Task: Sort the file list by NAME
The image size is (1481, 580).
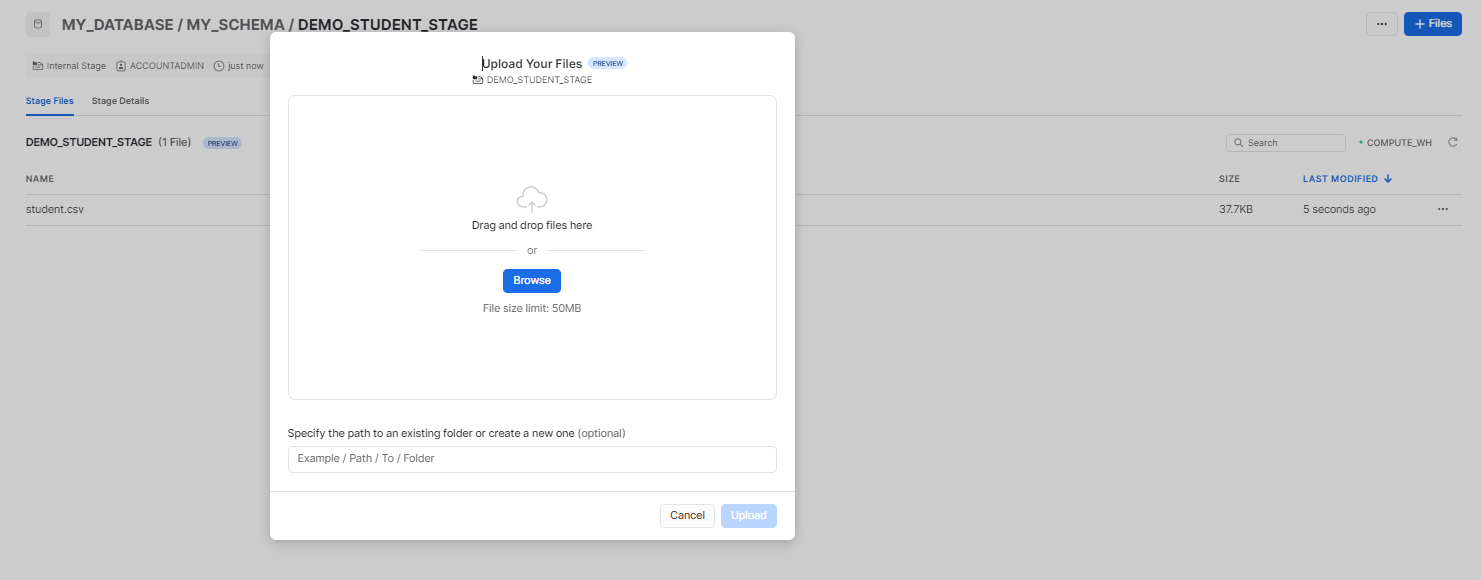Action: [40, 178]
